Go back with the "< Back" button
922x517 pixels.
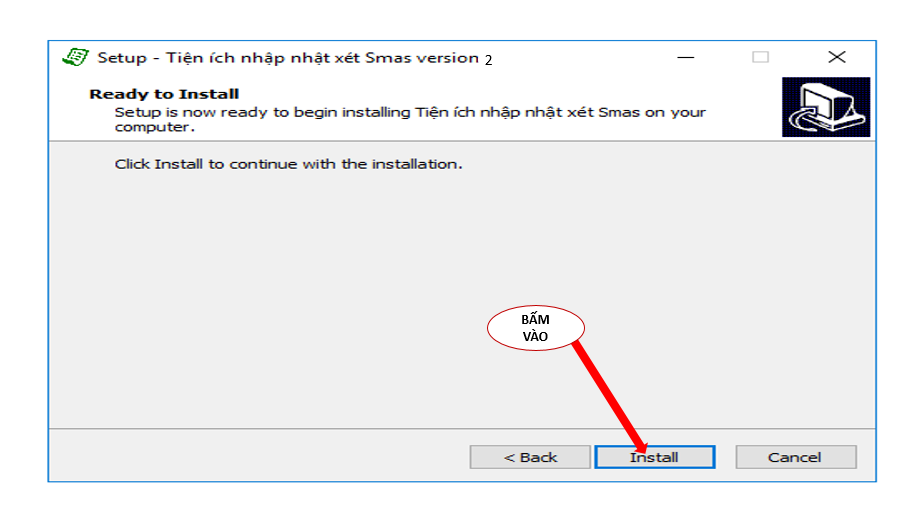click(530, 457)
